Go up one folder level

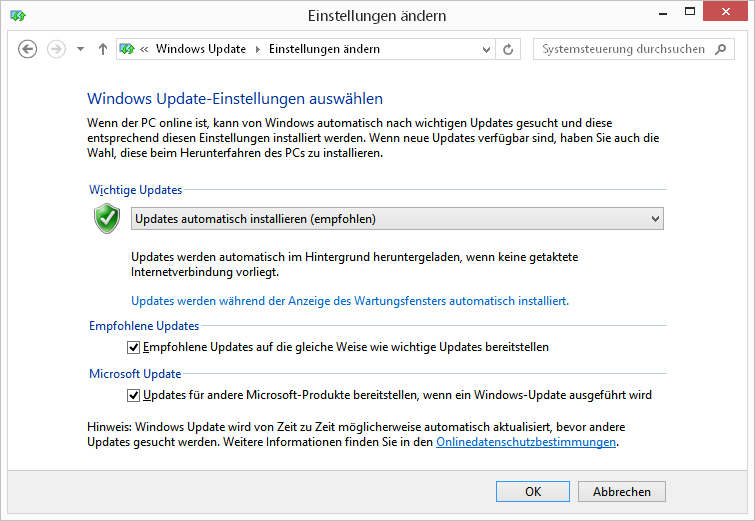tap(102, 49)
